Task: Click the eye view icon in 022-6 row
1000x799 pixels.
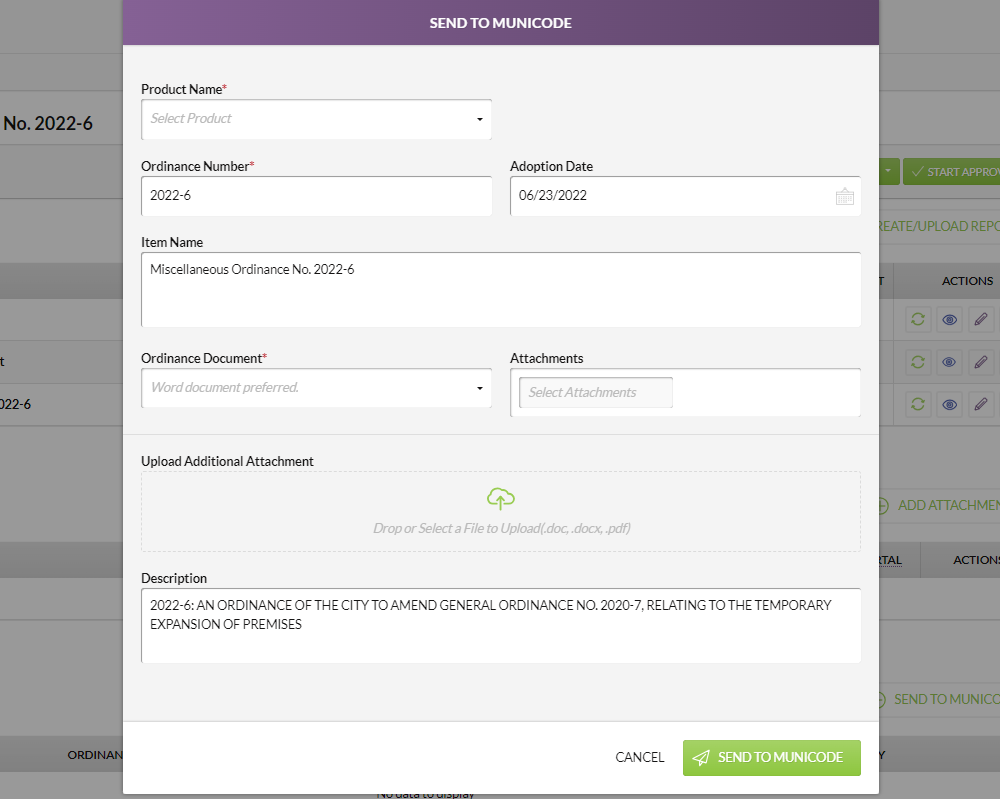Action: (949, 404)
